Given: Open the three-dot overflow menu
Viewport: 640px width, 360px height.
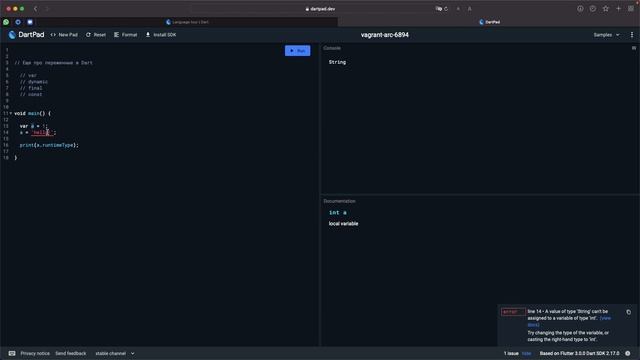Looking at the screenshot, I should point(632,35).
